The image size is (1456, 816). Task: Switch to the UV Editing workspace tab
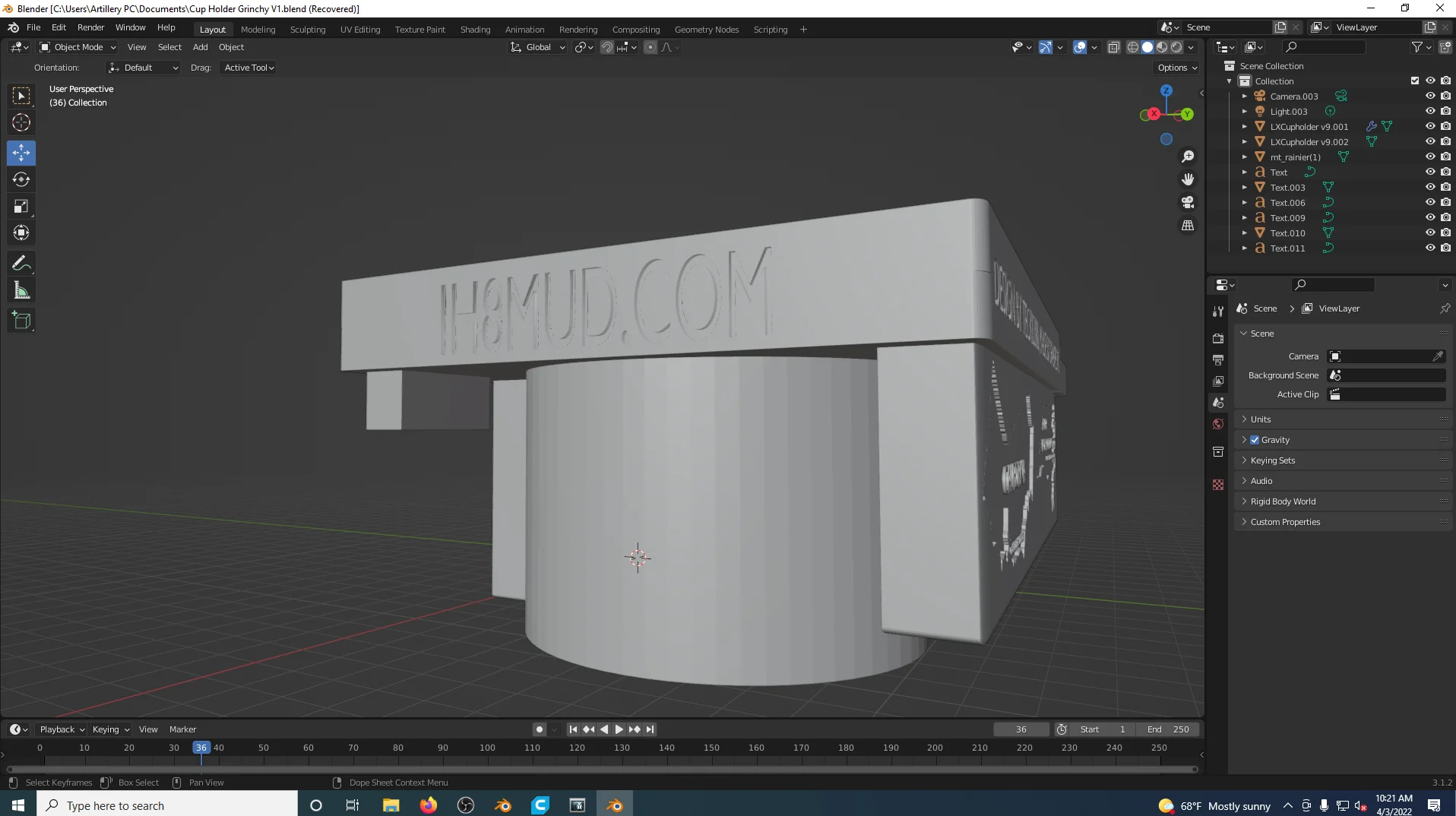360,30
